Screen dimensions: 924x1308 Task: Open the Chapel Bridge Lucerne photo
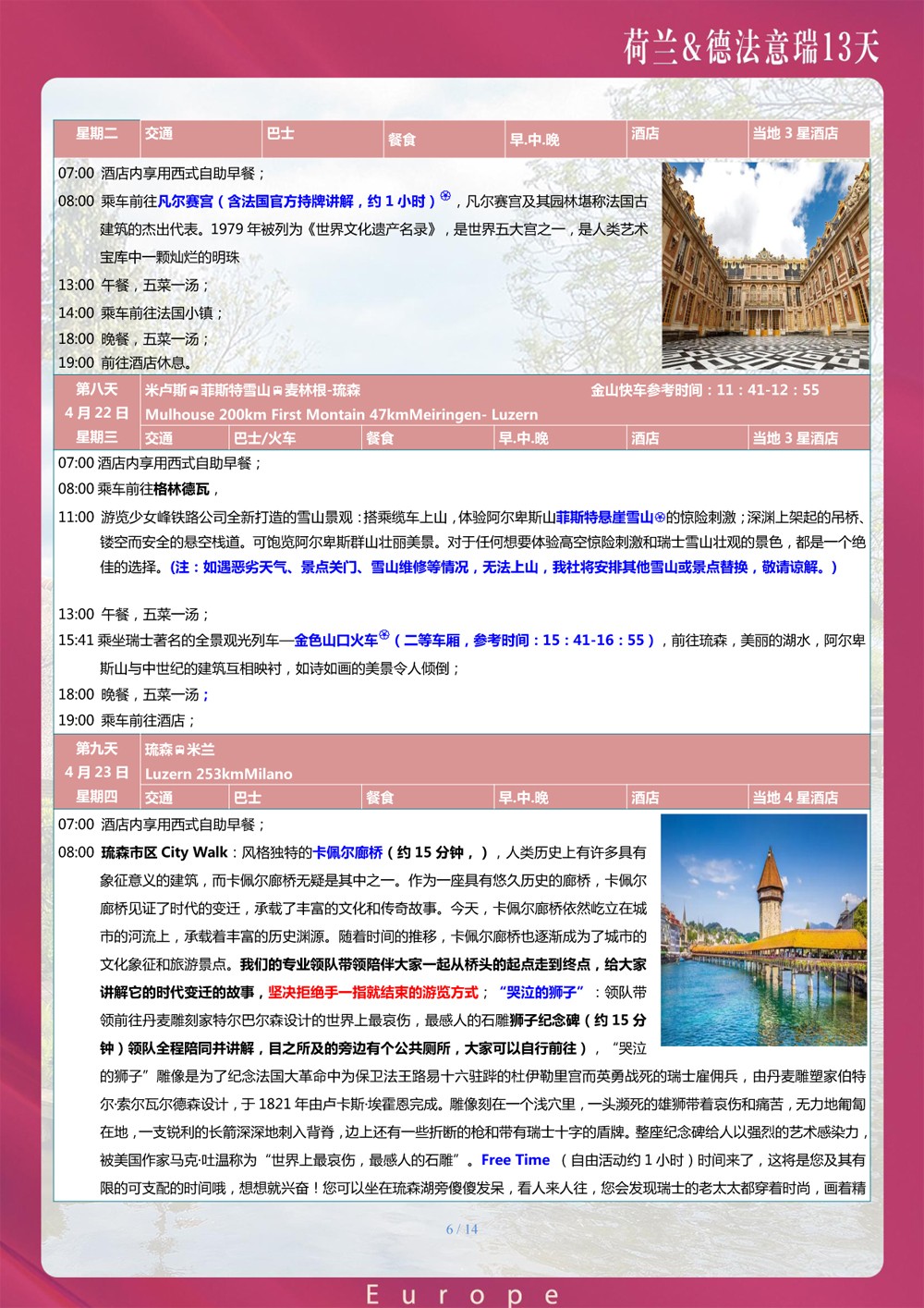(x=764, y=929)
